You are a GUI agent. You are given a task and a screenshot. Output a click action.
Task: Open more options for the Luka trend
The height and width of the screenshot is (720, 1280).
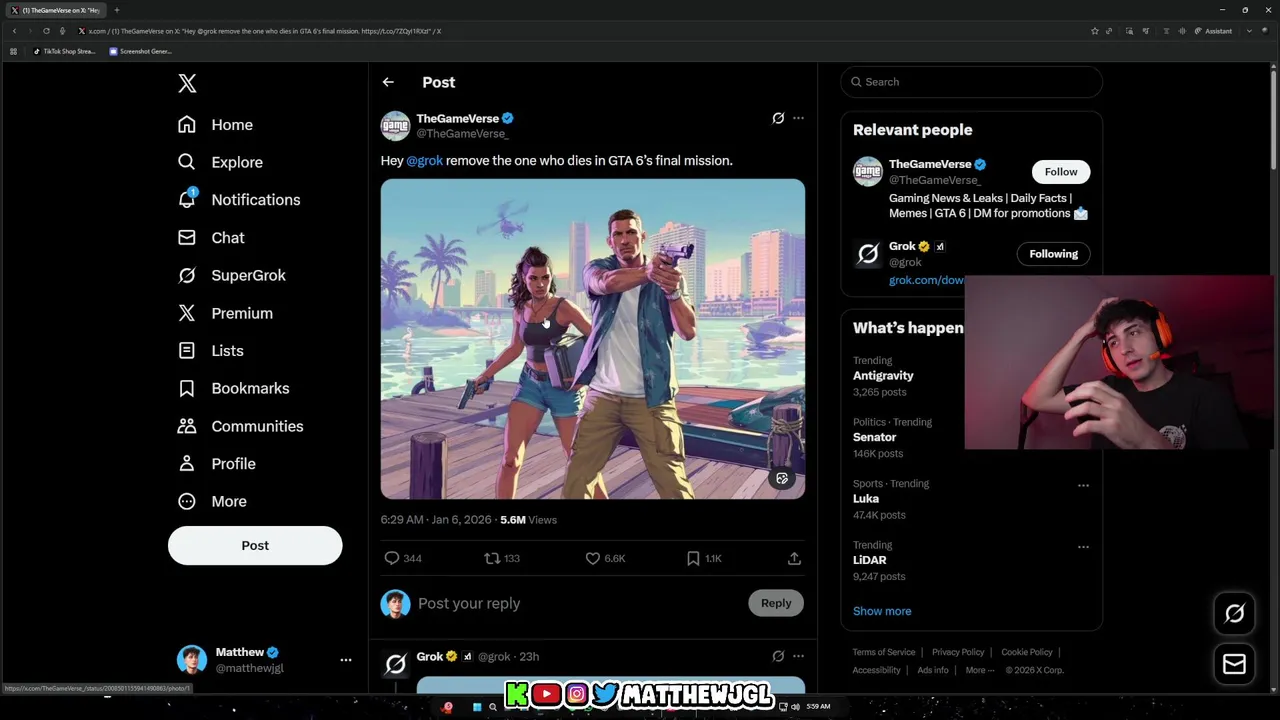(x=1083, y=485)
